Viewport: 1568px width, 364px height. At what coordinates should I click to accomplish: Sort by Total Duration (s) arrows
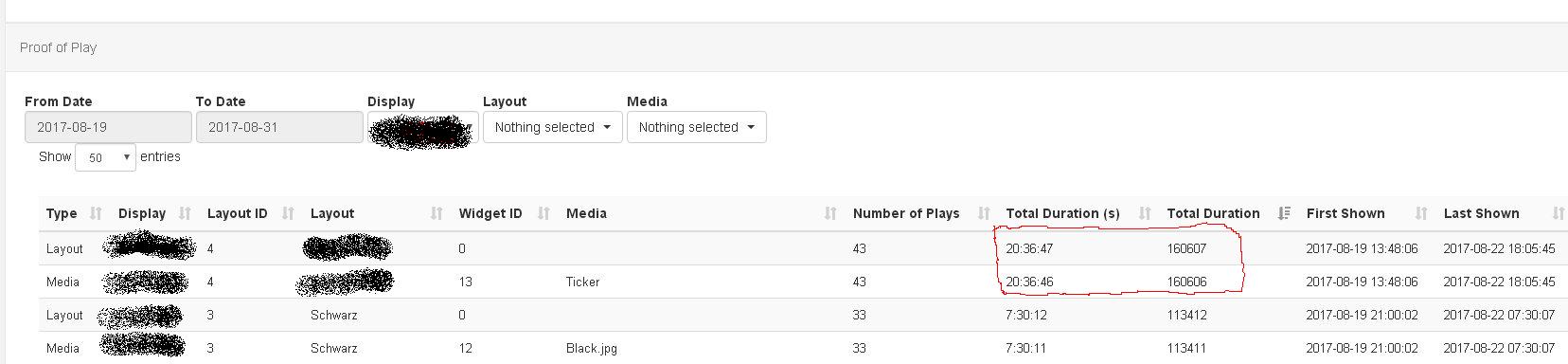coord(1145,213)
